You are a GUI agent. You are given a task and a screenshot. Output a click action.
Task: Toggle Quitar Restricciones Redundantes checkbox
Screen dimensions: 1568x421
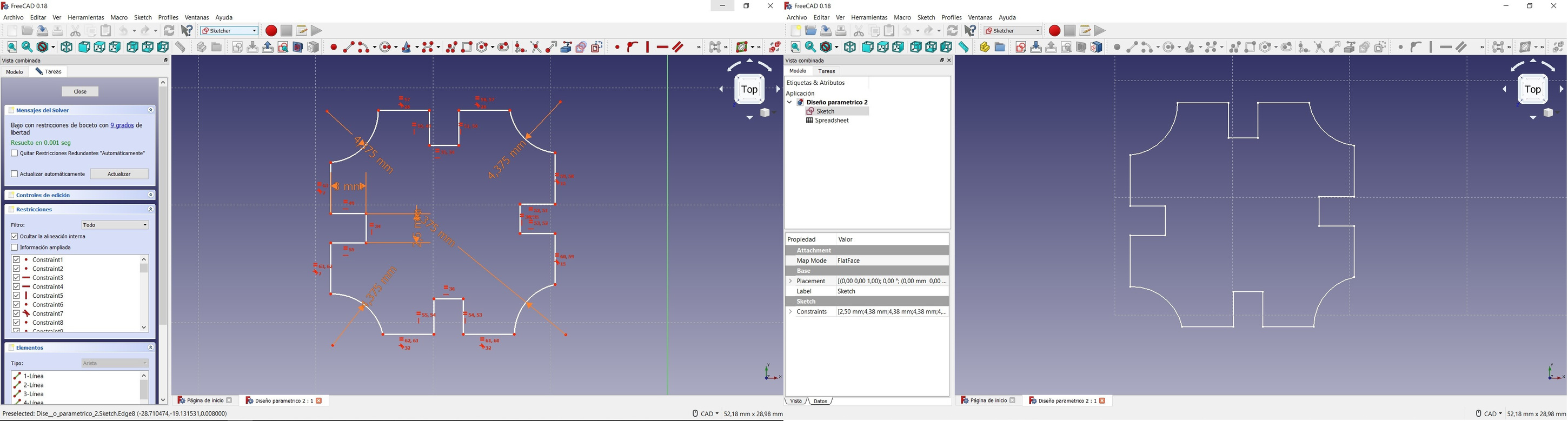pyautogui.click(x=15, y=153)
